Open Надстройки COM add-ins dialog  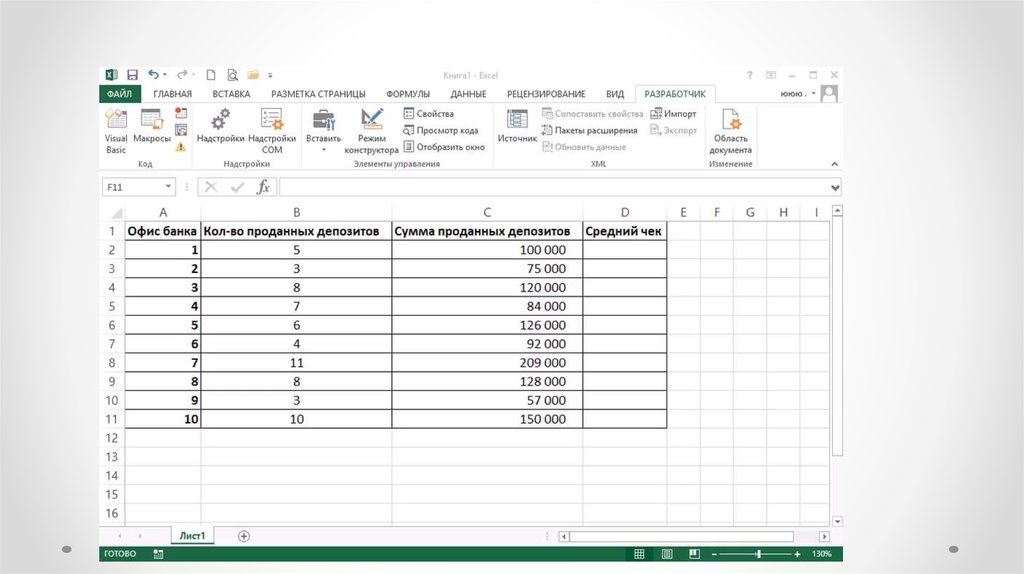click(x=271, y=128)
